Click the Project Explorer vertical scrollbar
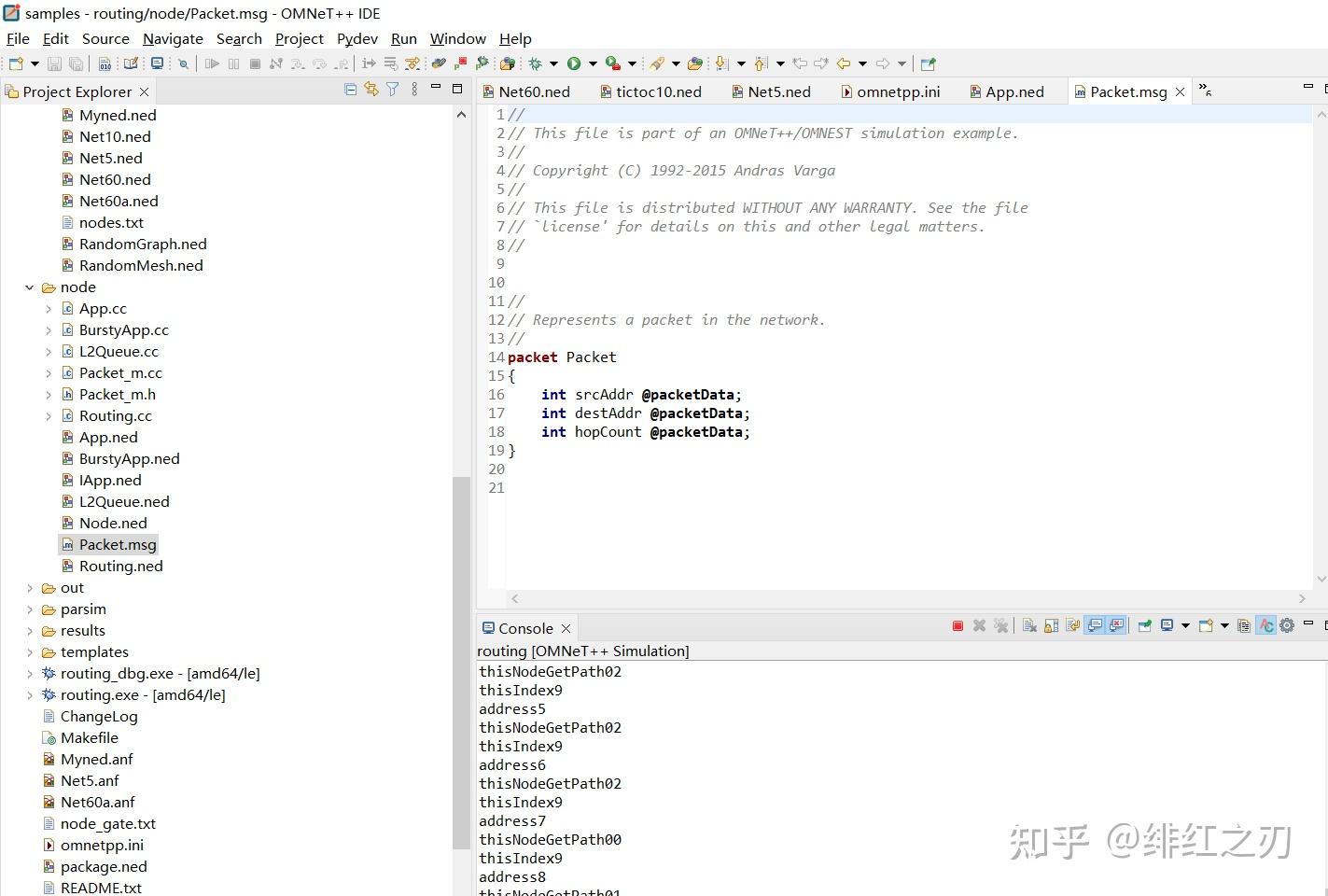 [461, 663]
